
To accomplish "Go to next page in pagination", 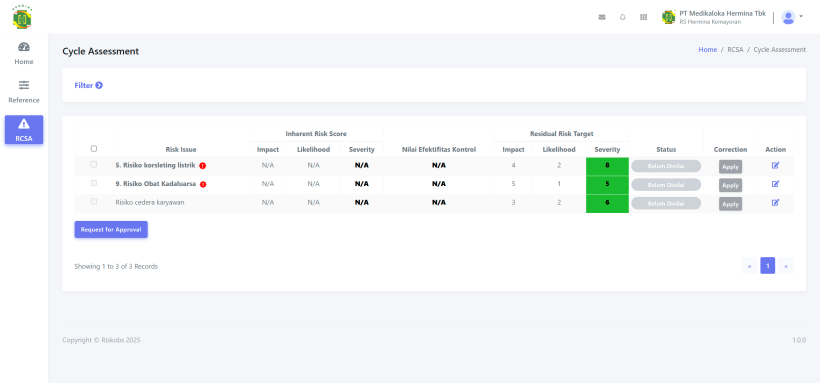I will [785, 266].
